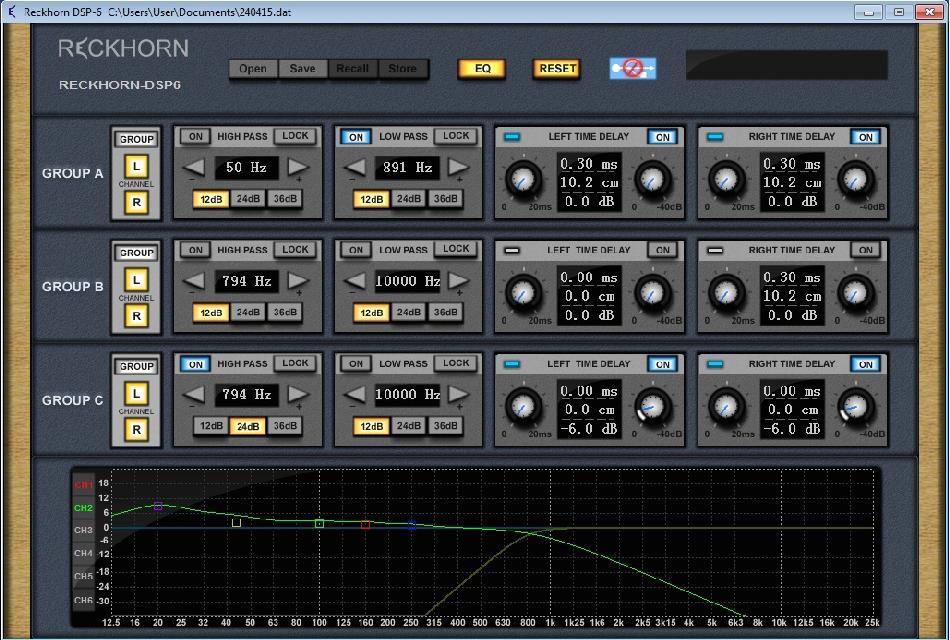950x640 pixels.
Task: Select 36dB slope for Group C low pass
Action: pyautogui.click(x=445, y=426)
